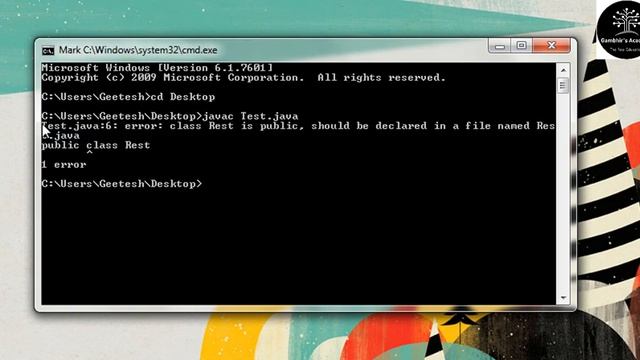
Task: Click the Microsoft Corporation copyright line
Action: click(243, 78)
